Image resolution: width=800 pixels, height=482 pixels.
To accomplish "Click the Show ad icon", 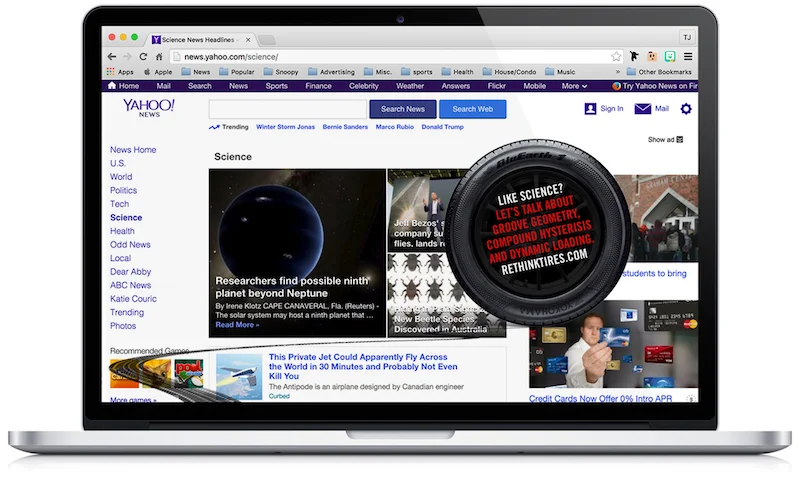I will point(680,140).
